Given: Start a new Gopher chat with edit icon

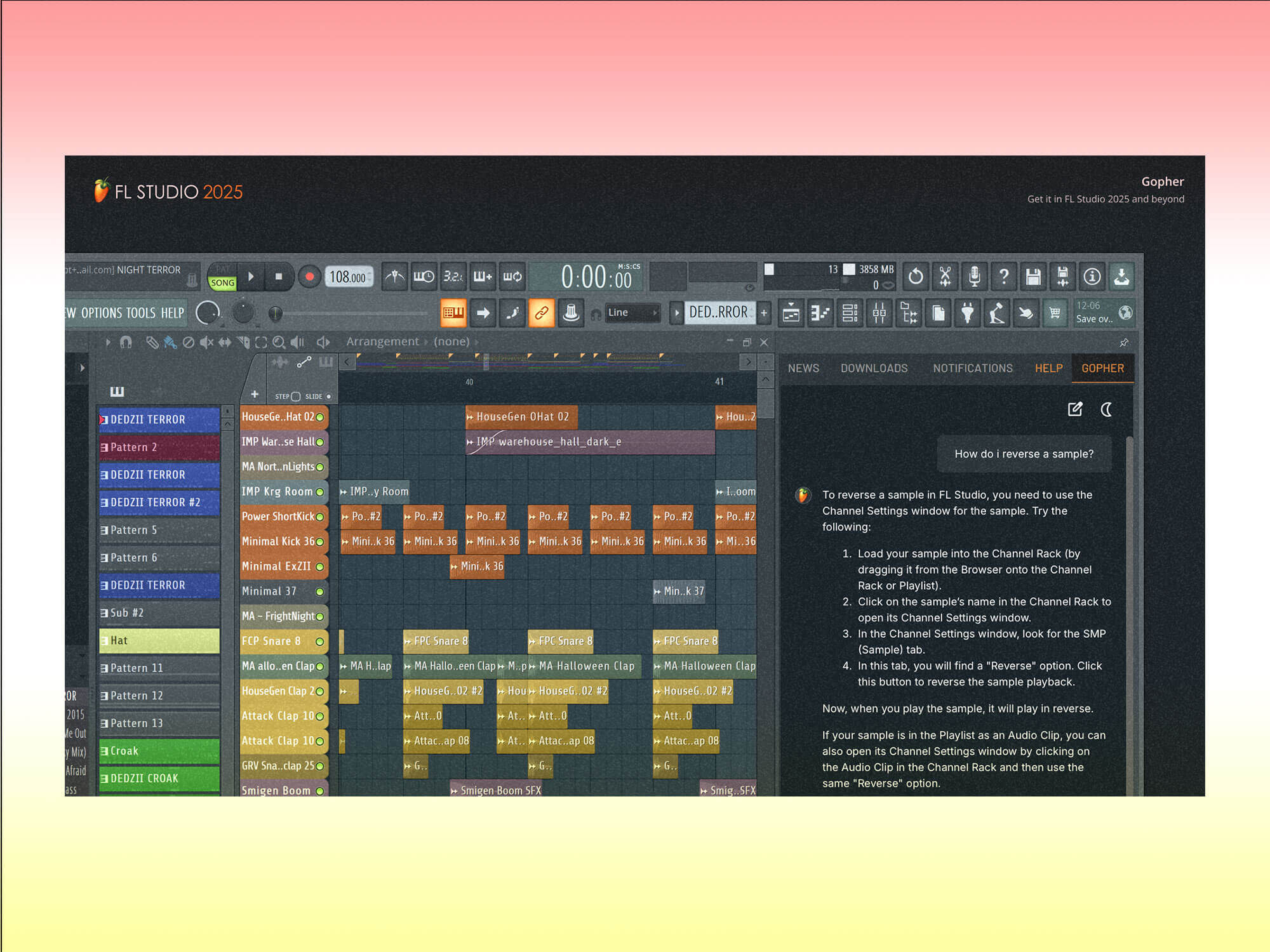Looking at the screenshot, I should (x=1074, y=409).
